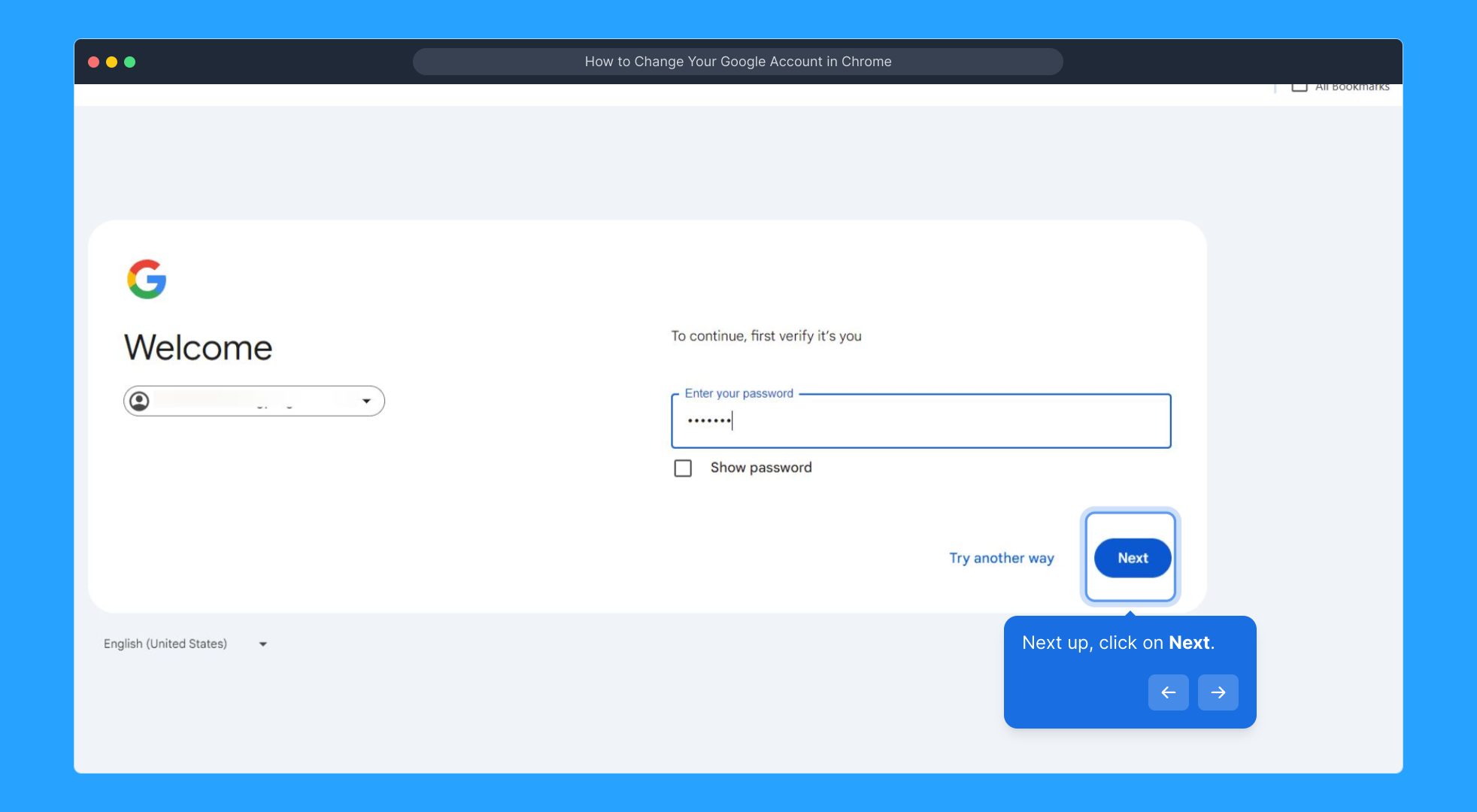The image size is (1477, 812).
Task: Open the All Bookmarks menu label
Action: pos(1351,87)
